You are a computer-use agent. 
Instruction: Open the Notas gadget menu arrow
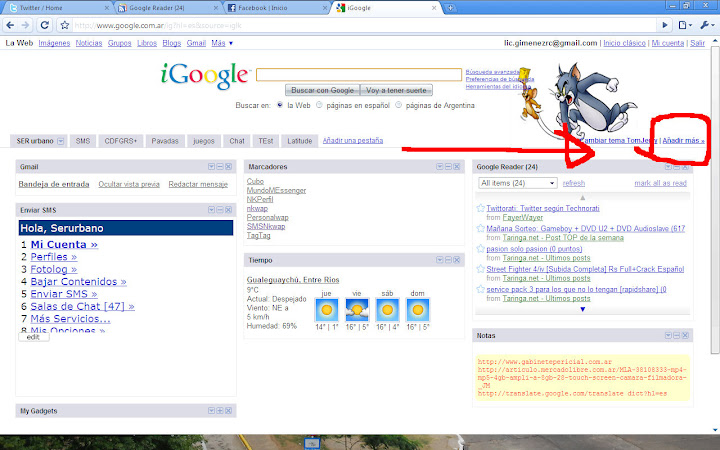point(668,336)
